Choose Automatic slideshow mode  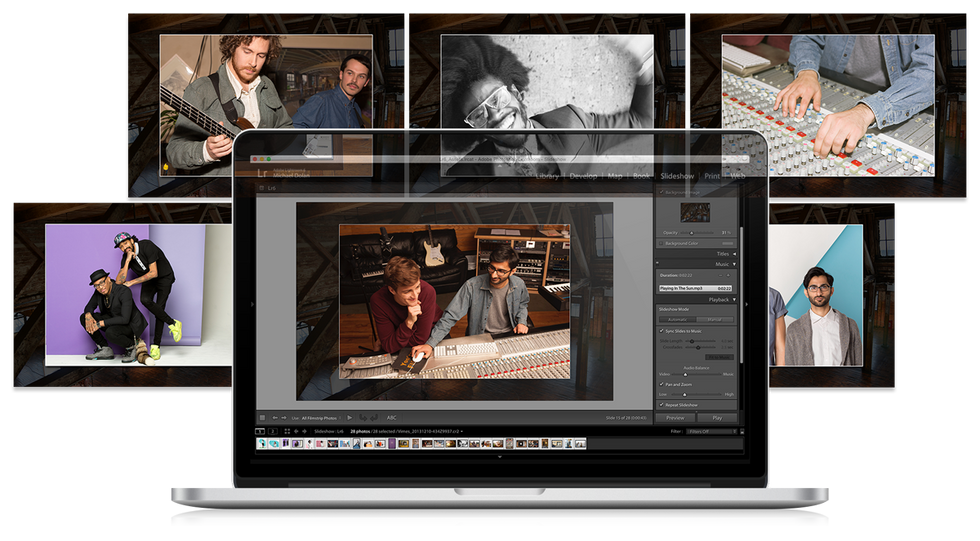coord(678,320)
